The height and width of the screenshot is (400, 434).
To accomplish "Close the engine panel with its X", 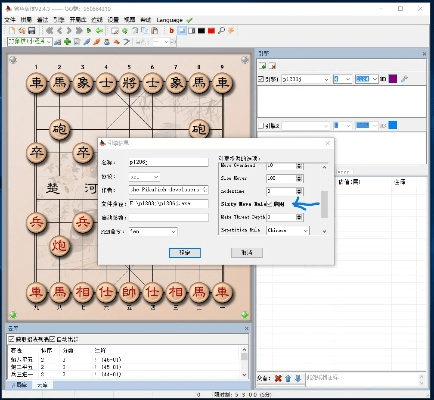I will point(424,53).
